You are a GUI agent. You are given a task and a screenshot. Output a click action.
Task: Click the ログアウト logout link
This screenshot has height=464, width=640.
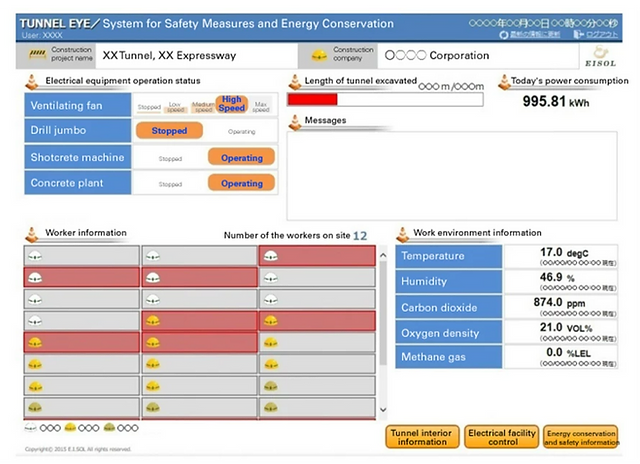click(x=602, y=35)
